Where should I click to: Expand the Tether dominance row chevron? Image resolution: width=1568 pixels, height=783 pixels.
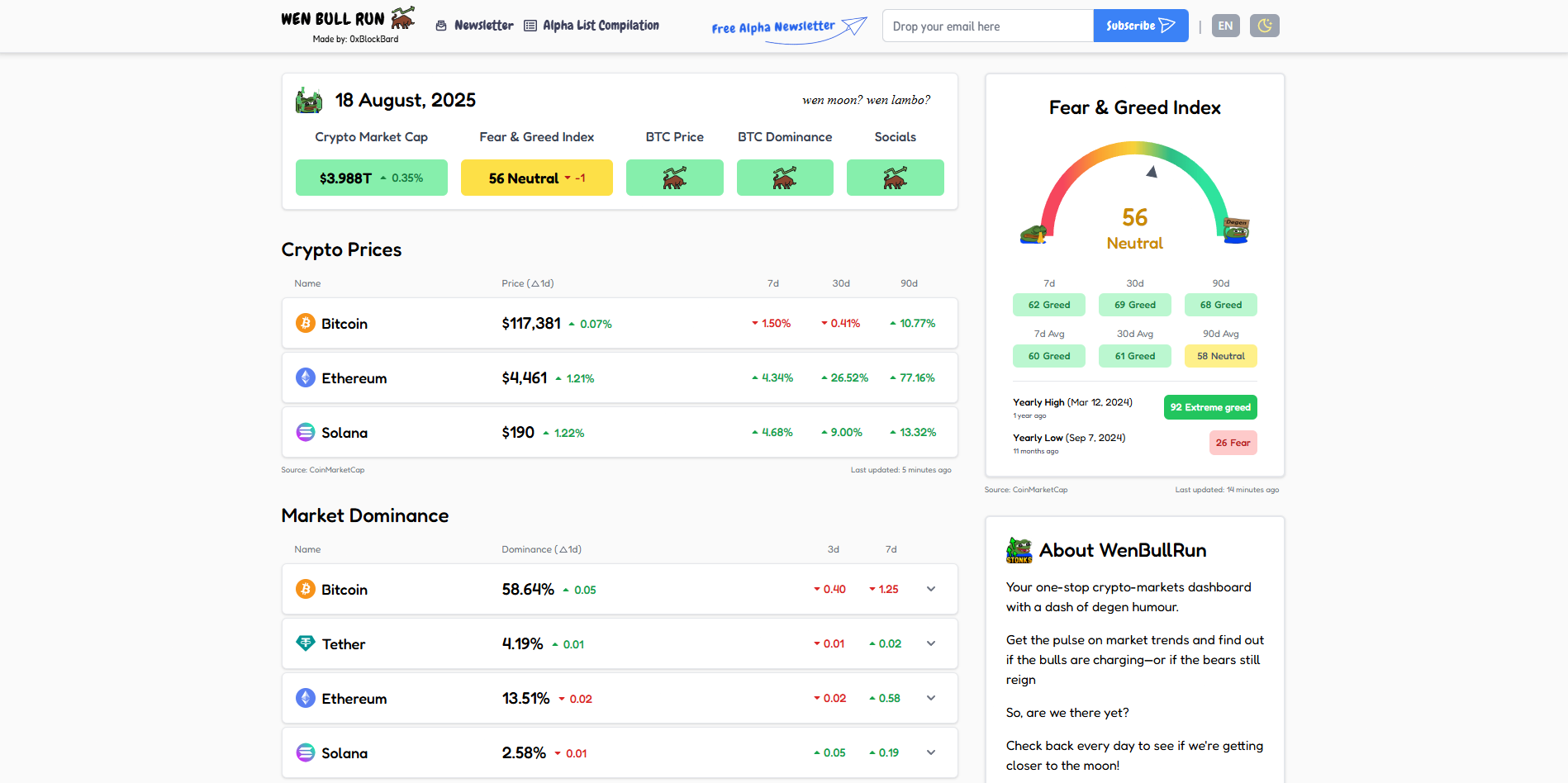931,643
